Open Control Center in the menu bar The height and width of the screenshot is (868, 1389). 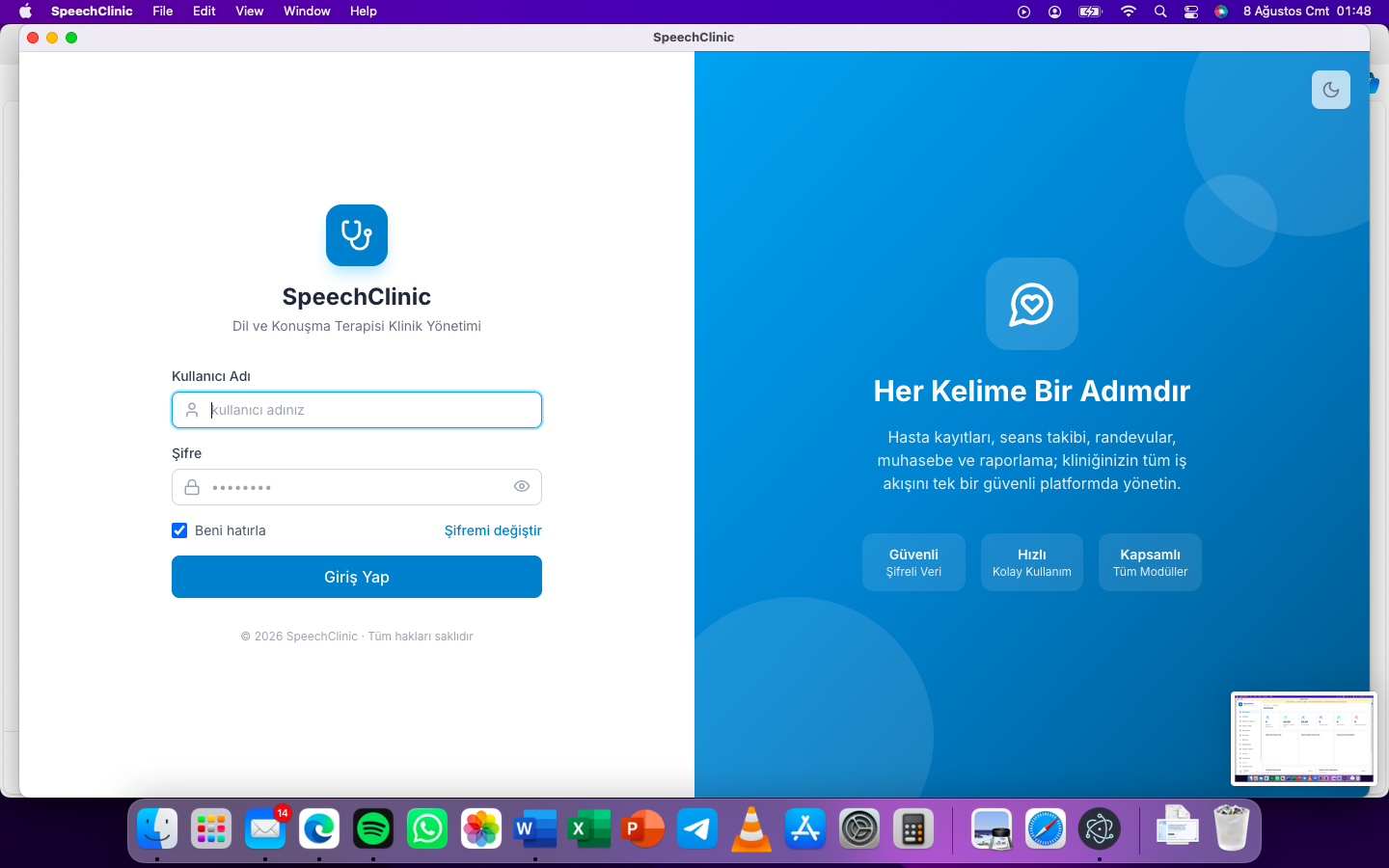tap(1191, 12)
